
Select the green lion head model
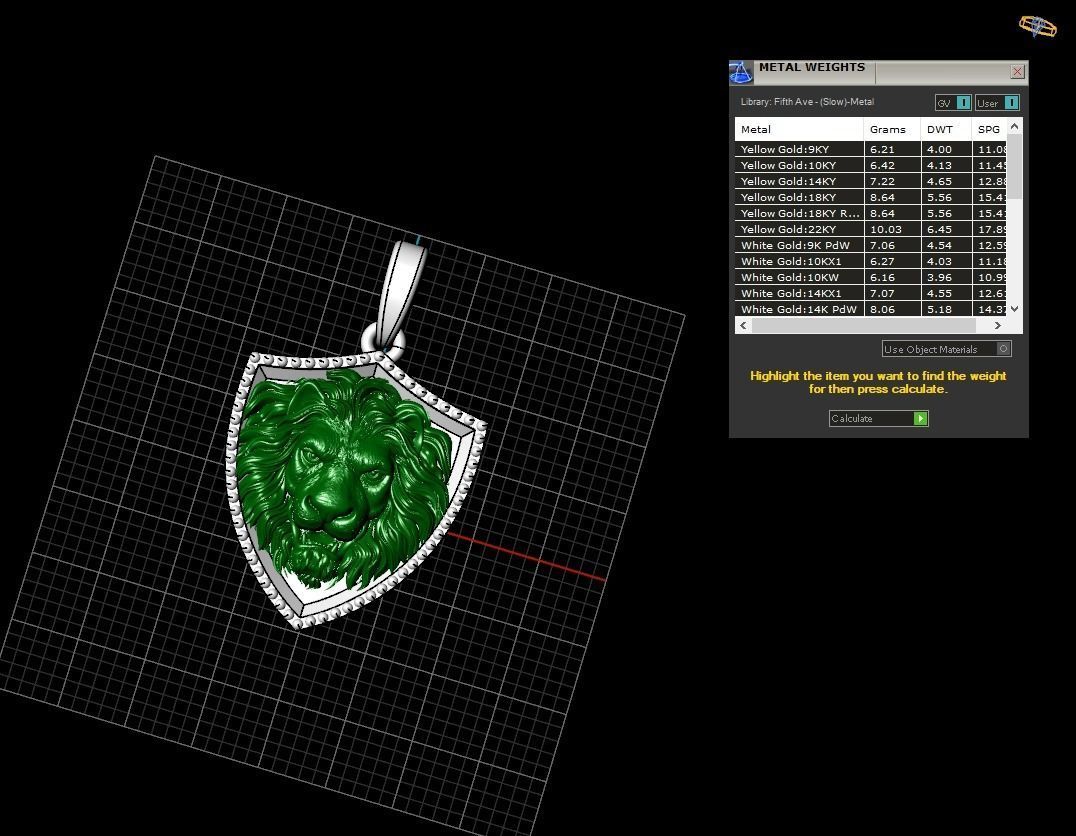point(343,480)
